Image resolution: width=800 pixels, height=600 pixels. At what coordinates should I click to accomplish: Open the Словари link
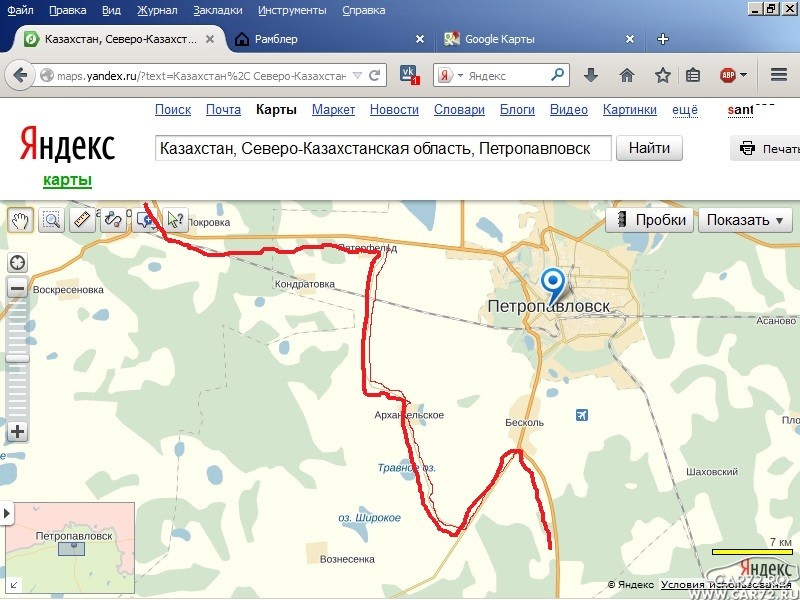(x=459, y=110)
